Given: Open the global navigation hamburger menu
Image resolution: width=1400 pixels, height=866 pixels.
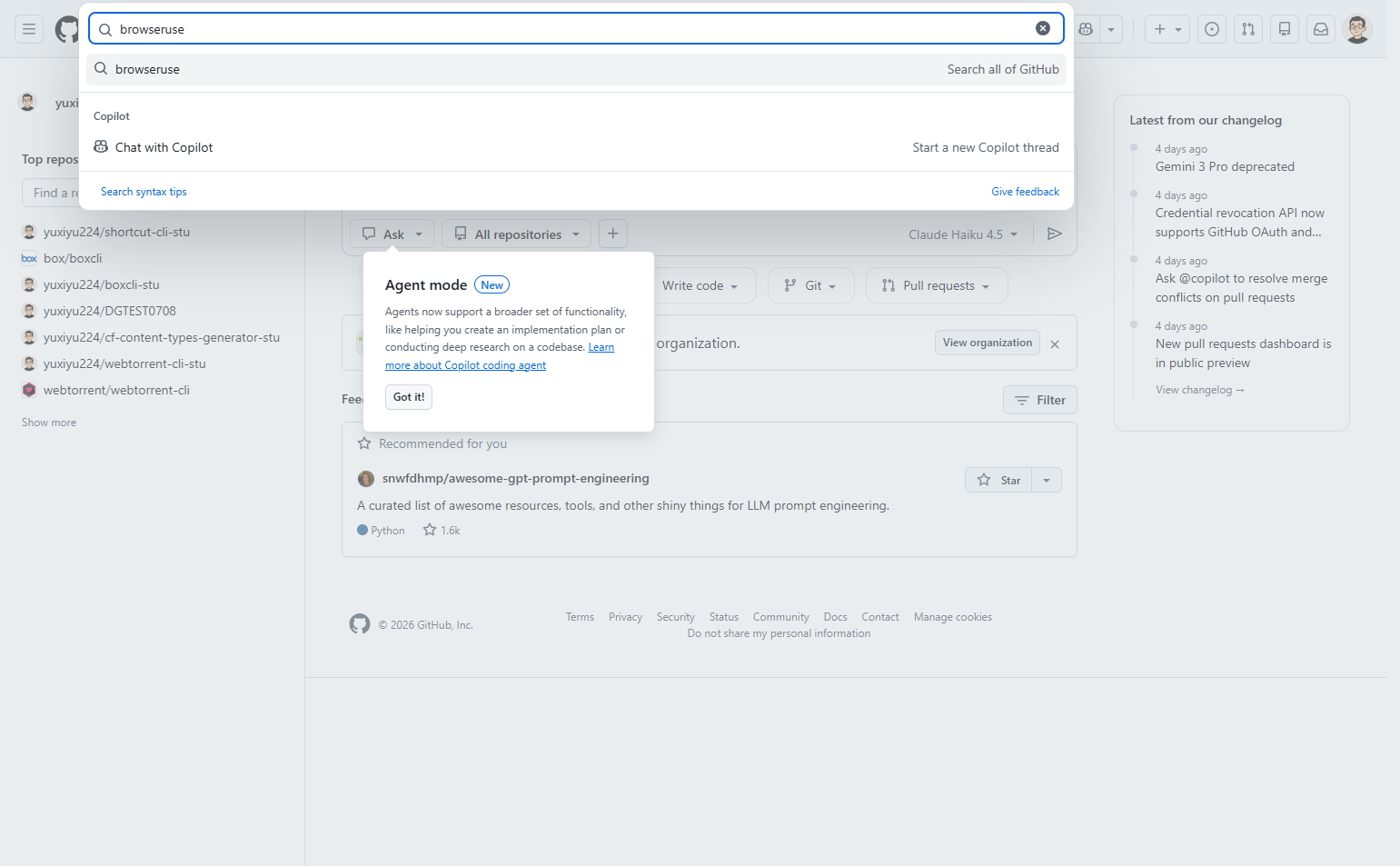Looking at the screenshot, I should pos(29,29).
